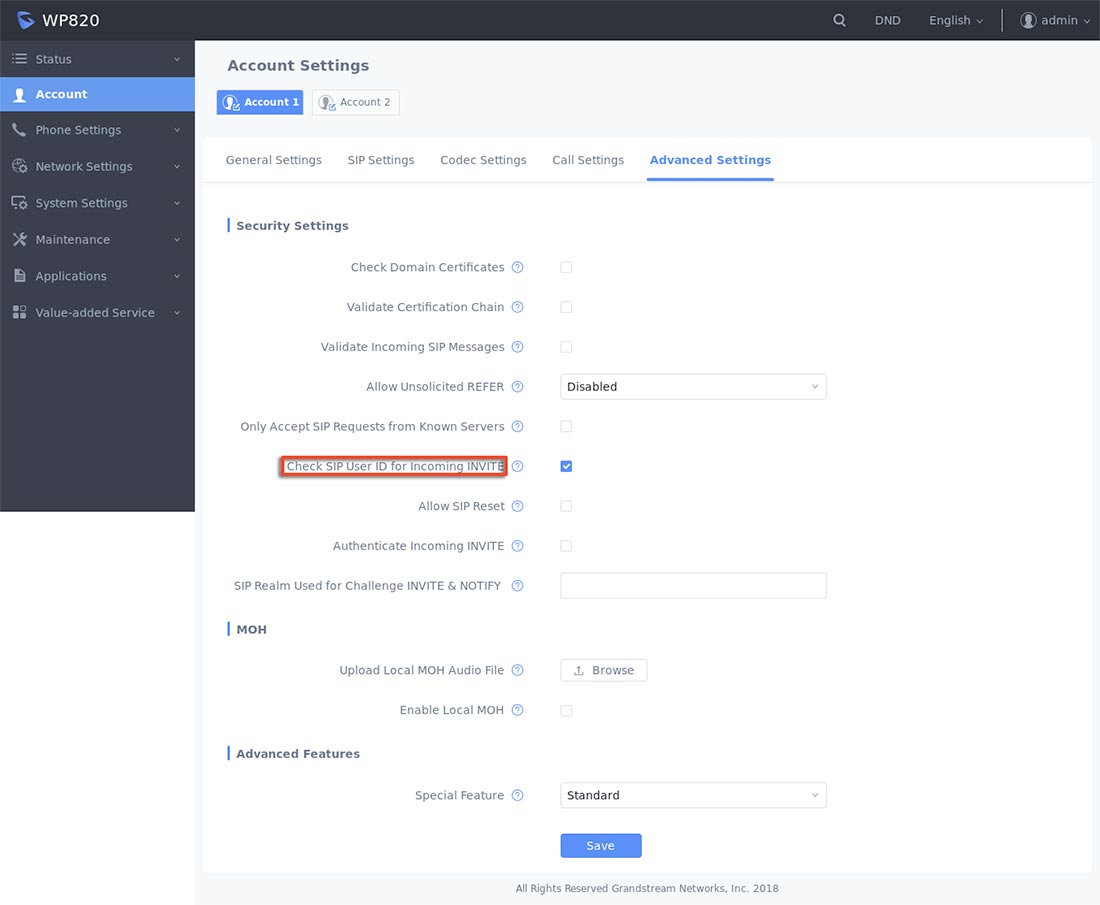Click the Phone Settings handset icon

tap(20, 130)
